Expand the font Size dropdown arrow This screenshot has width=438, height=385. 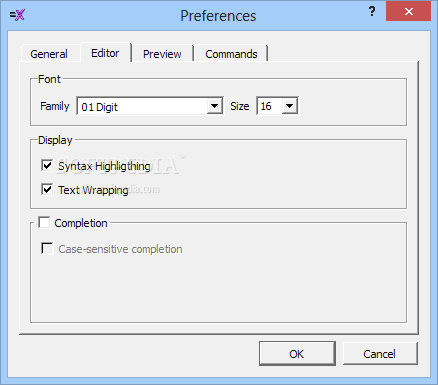point(290,106)
